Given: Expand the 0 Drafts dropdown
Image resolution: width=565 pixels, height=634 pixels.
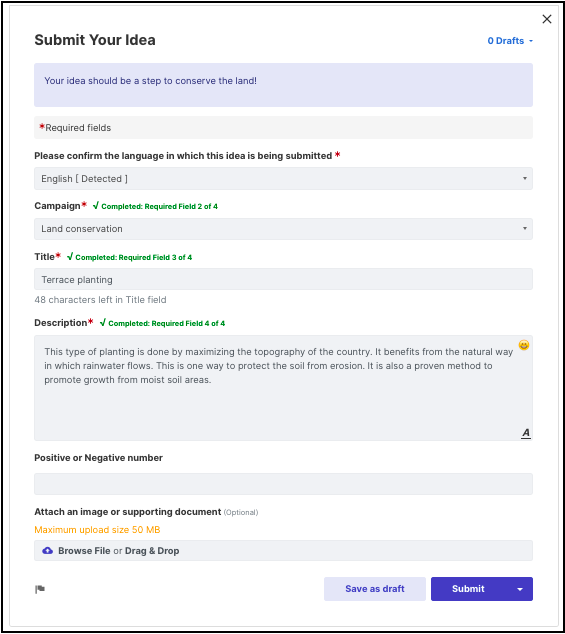Looking at the screenshot, I should click(x=510, y=41).
